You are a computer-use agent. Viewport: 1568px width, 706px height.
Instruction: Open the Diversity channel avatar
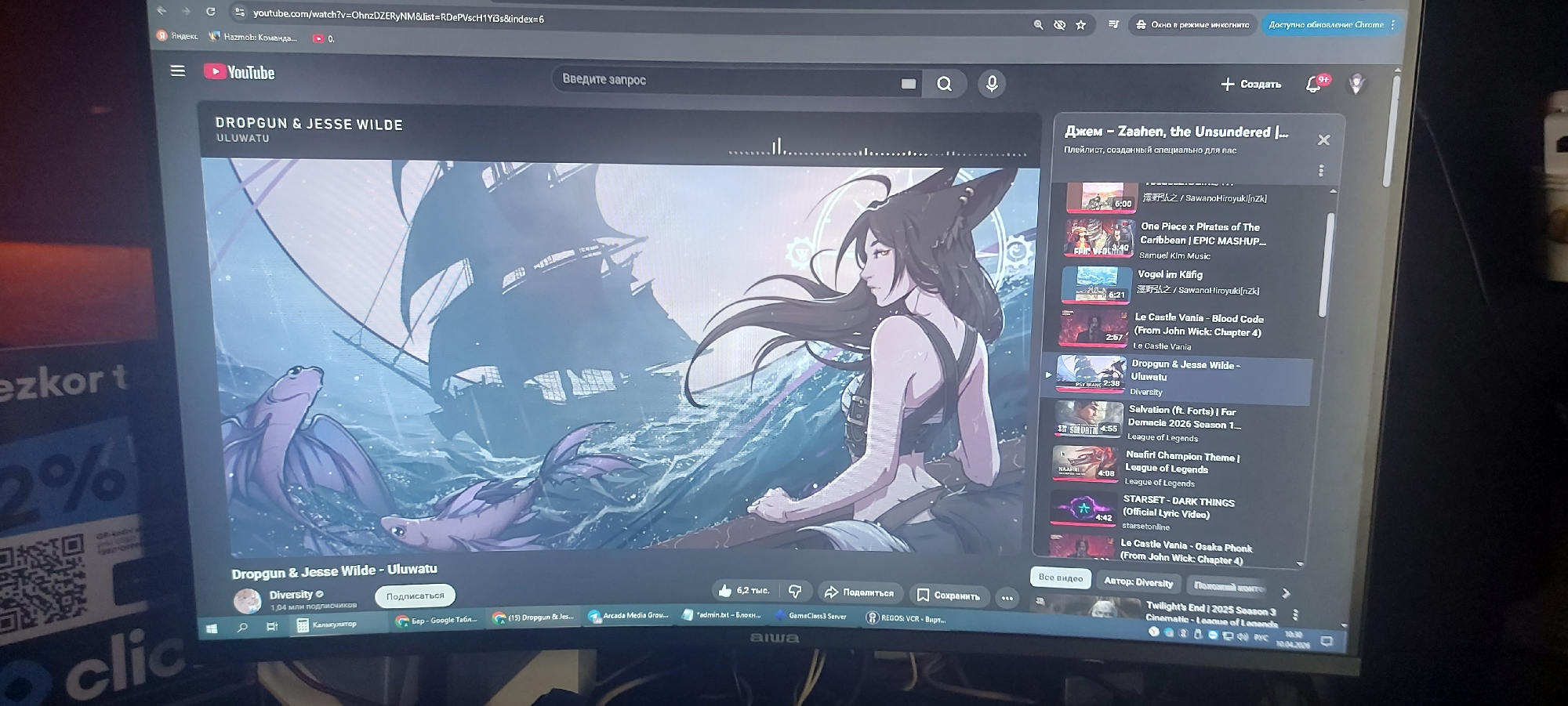click(247, 601)
